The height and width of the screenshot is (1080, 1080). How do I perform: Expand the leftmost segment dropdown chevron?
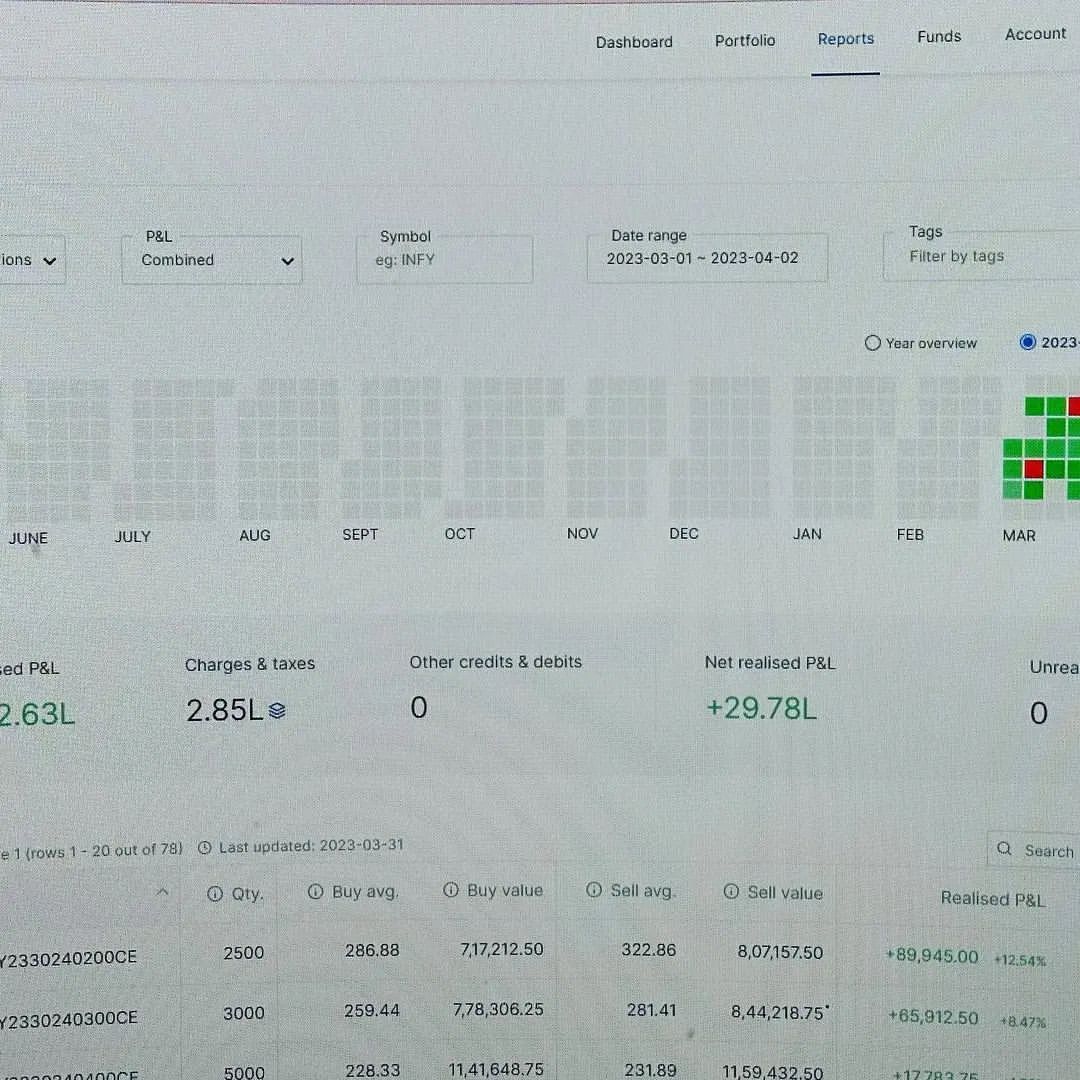(50, 261)
